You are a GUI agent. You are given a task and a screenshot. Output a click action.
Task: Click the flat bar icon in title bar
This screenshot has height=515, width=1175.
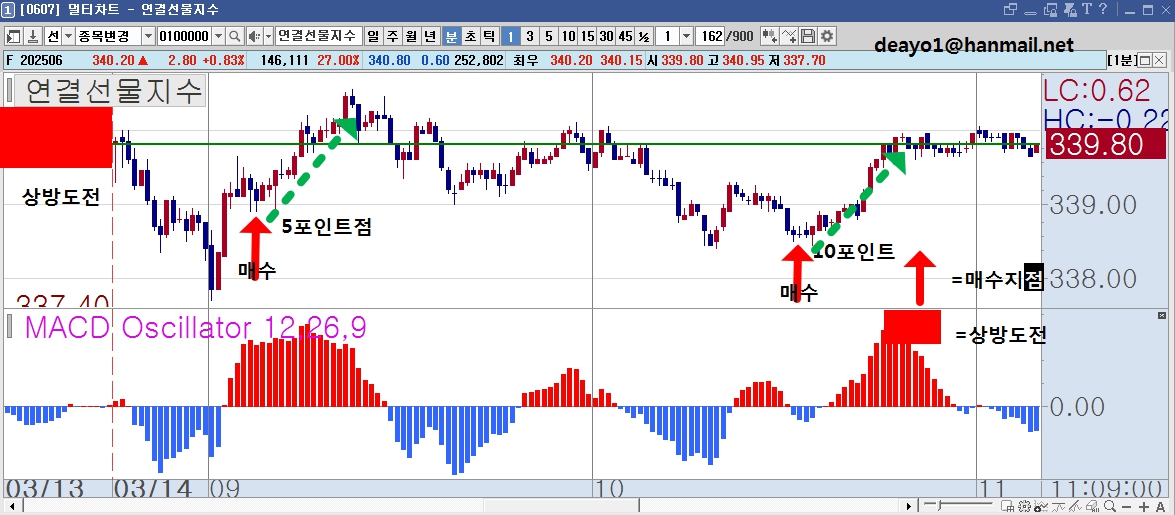tap(1030, 13)
